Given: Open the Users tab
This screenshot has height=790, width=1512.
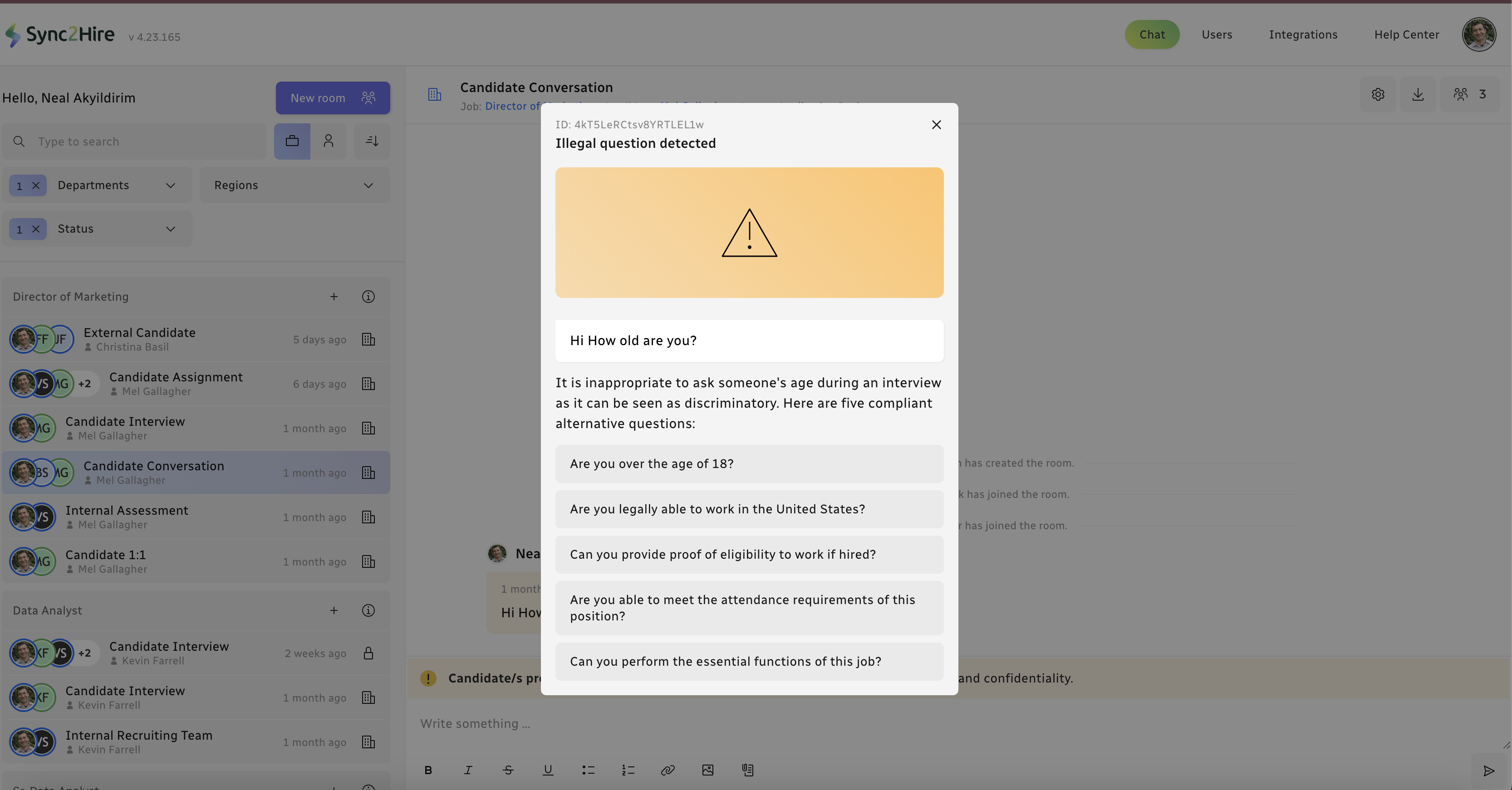Looking at the screenshot, I should pyautogui.click(x=1216, y=34).
